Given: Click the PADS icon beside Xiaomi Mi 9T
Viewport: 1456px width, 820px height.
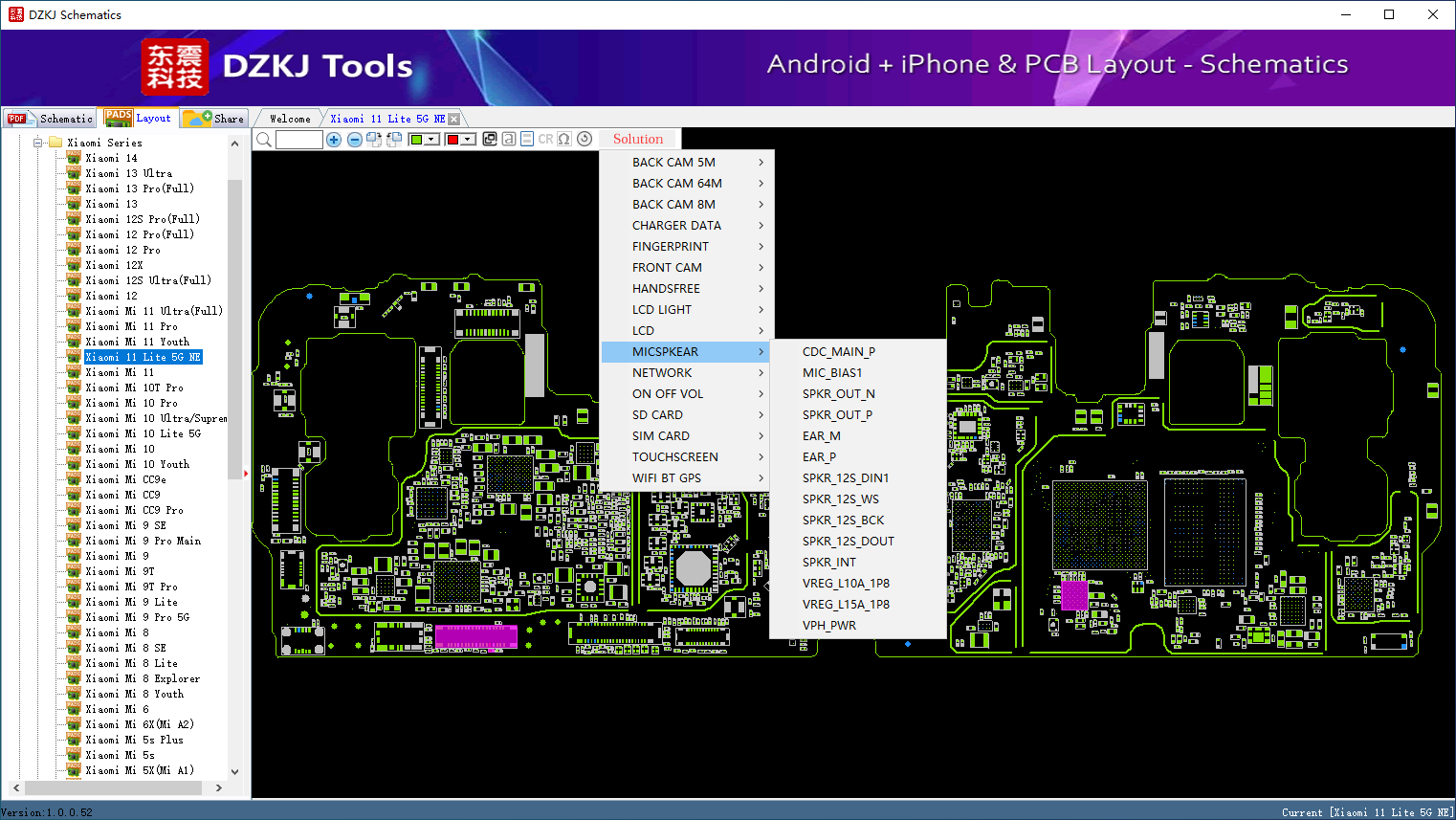Looking at the screenshot, I should [x=74, y=571].
